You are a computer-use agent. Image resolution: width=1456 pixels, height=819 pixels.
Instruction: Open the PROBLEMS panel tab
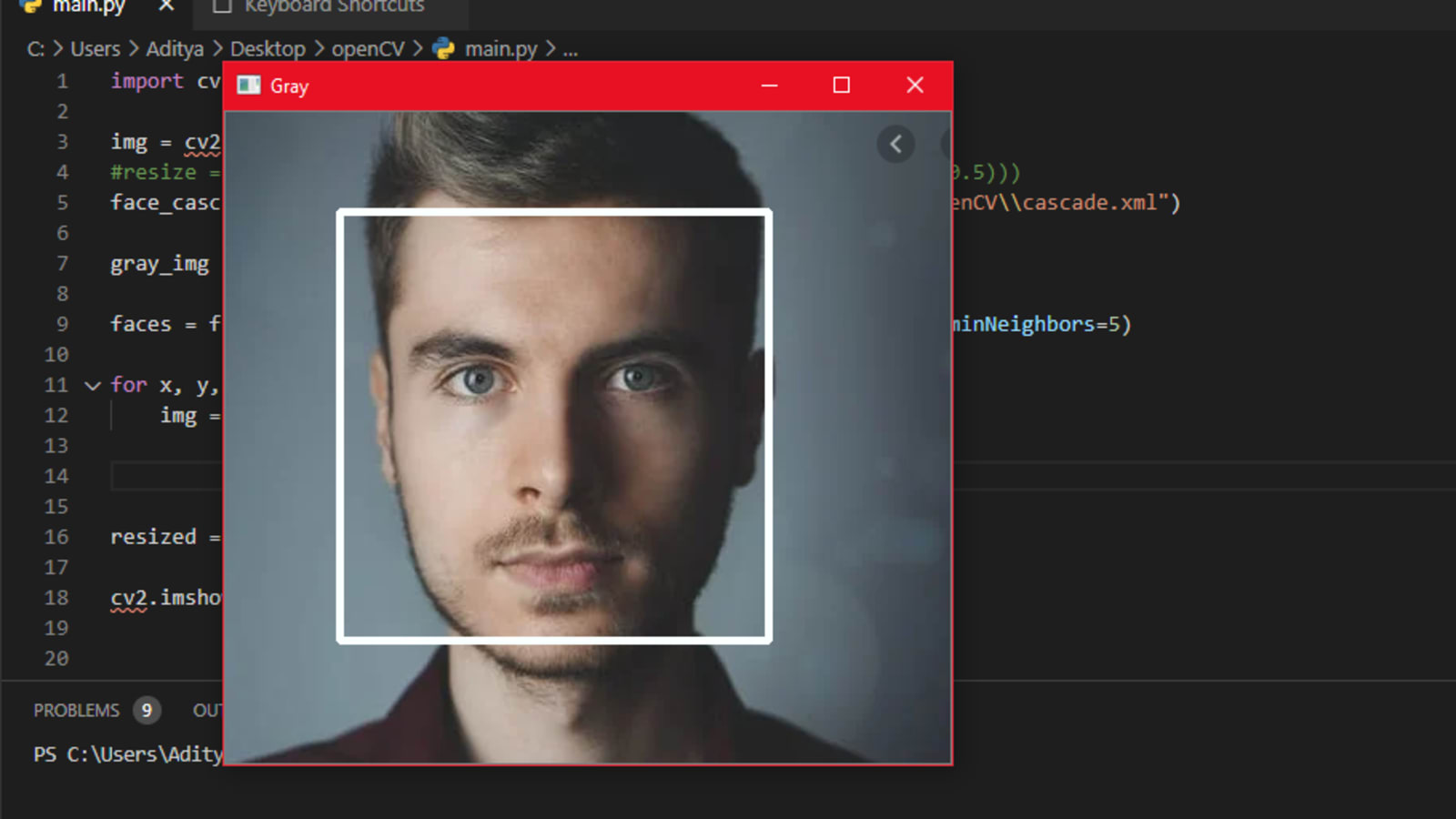click(76, 711)
